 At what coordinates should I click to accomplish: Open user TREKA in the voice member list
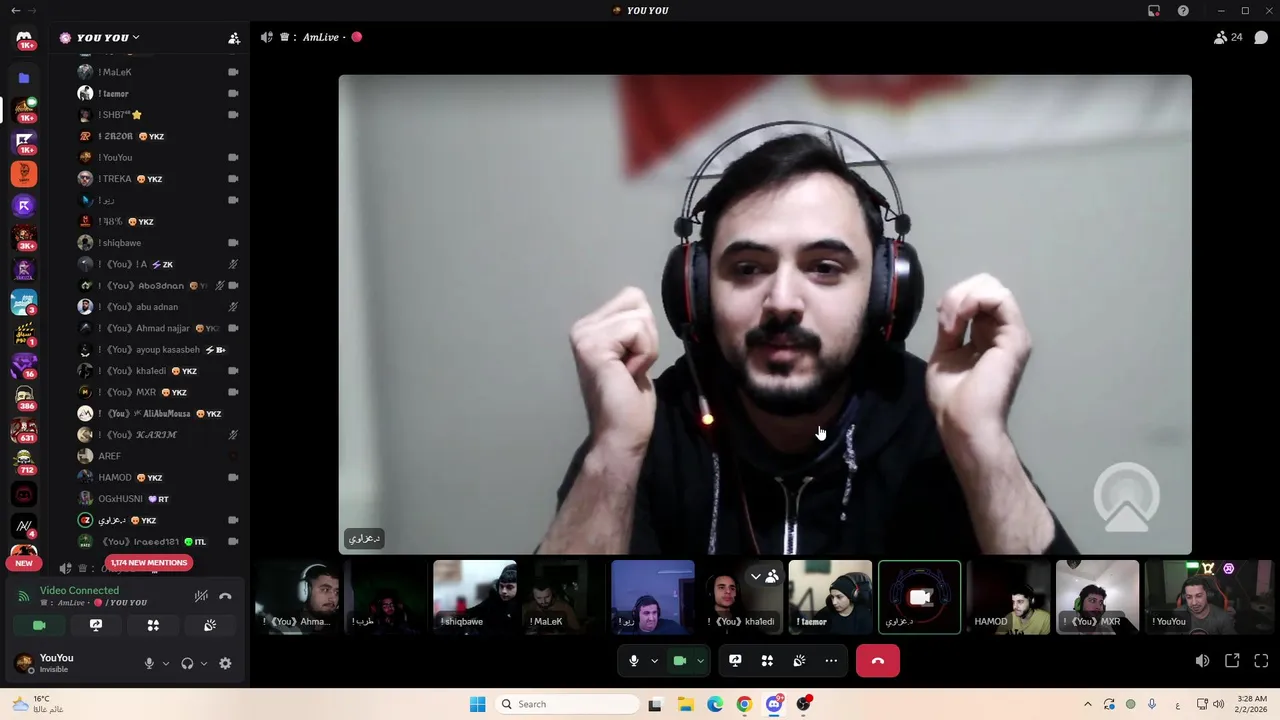(x=158, y=179)
